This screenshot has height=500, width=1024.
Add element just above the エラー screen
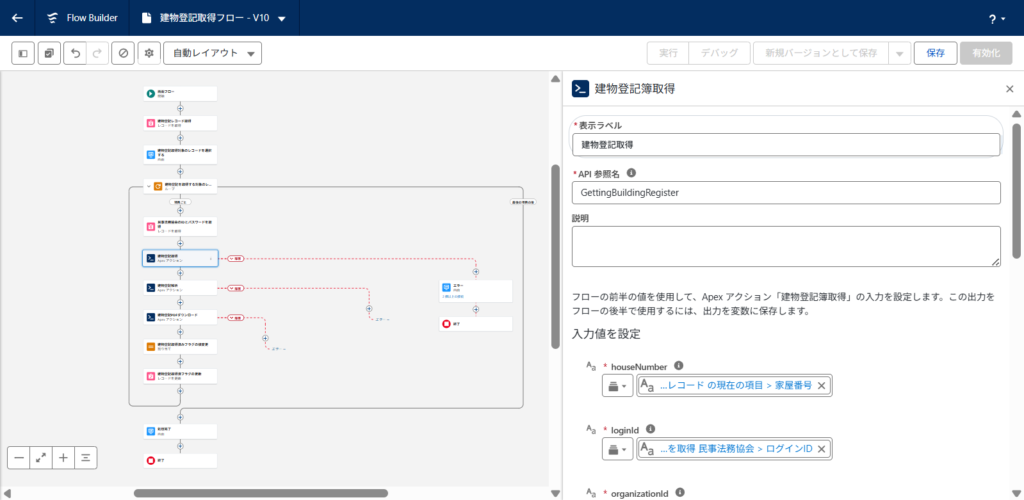click(475, 272)
